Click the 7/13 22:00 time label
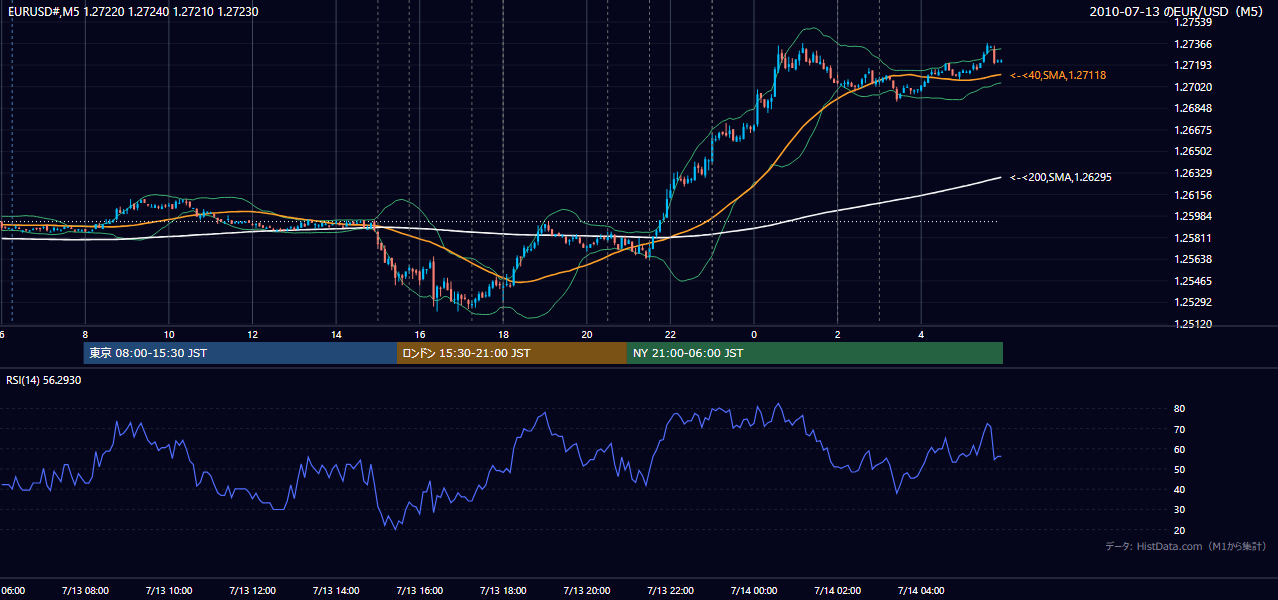1278x600 pixels. coord(670,591)
